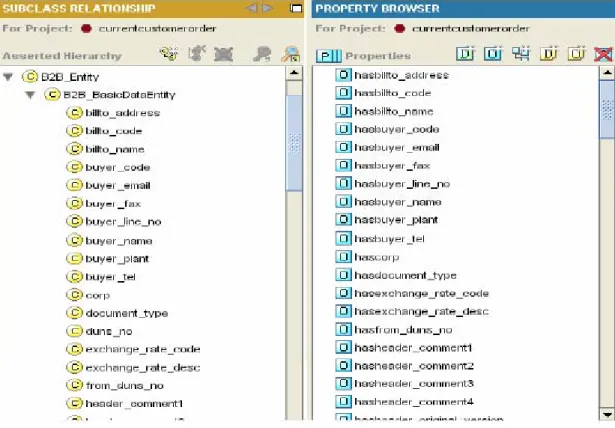
Task: Select the hasheader_comment3 property
Action: coord(414,383)
